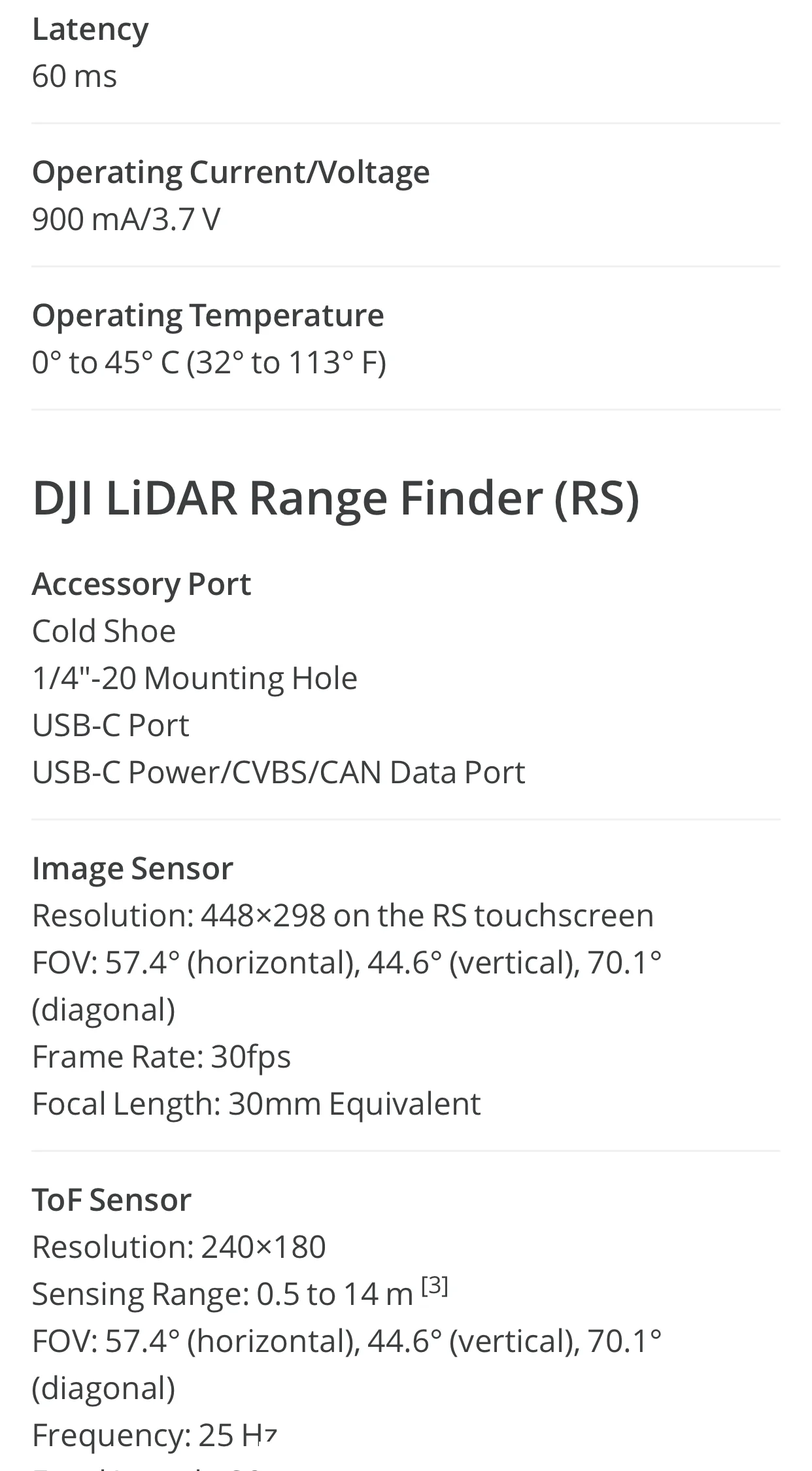Tap the Sensing Range: 0.5 to 14 m text
812x1471 pixels.
click(x=222, y=1294)
